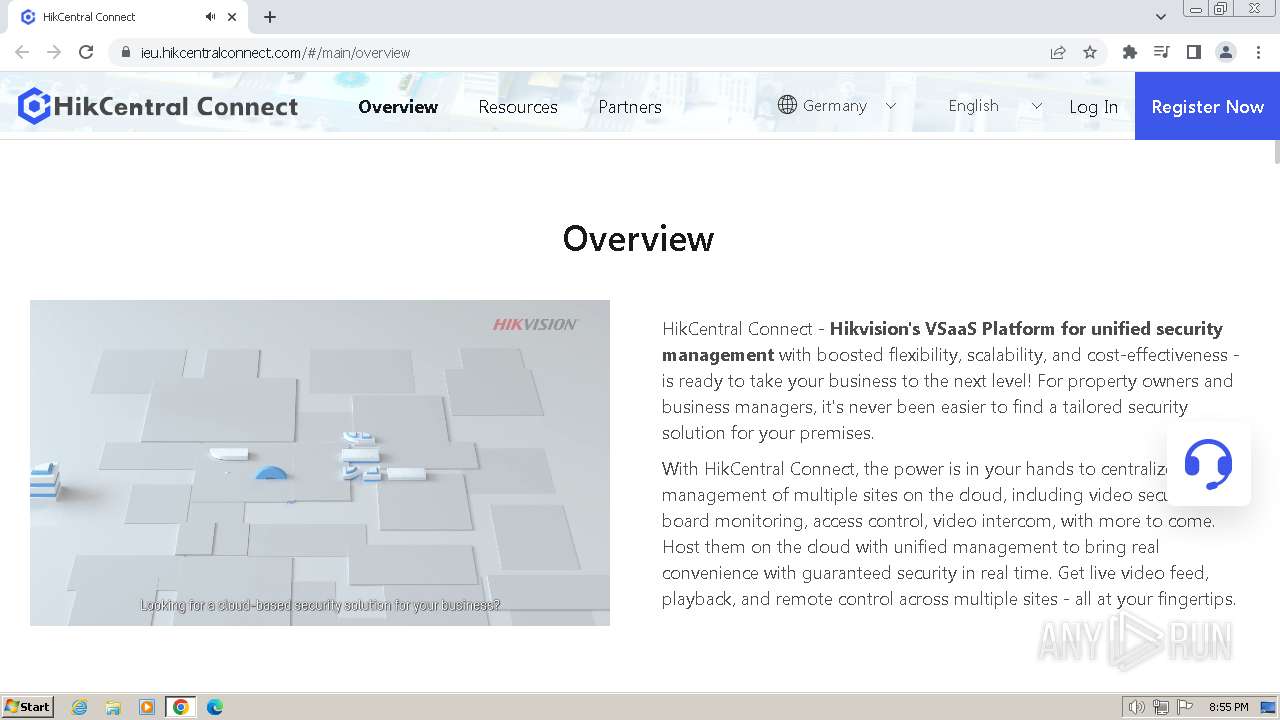
Task: Open tab search chevron
Action: pos(1161,17)
